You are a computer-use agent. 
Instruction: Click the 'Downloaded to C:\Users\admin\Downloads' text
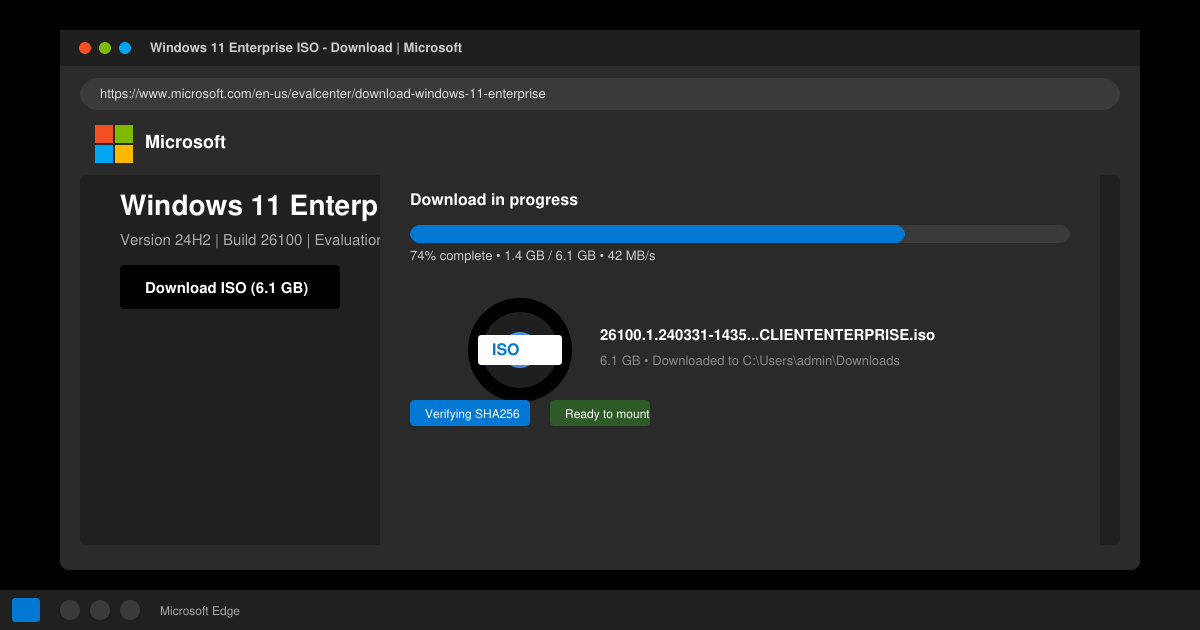[776, 361]
